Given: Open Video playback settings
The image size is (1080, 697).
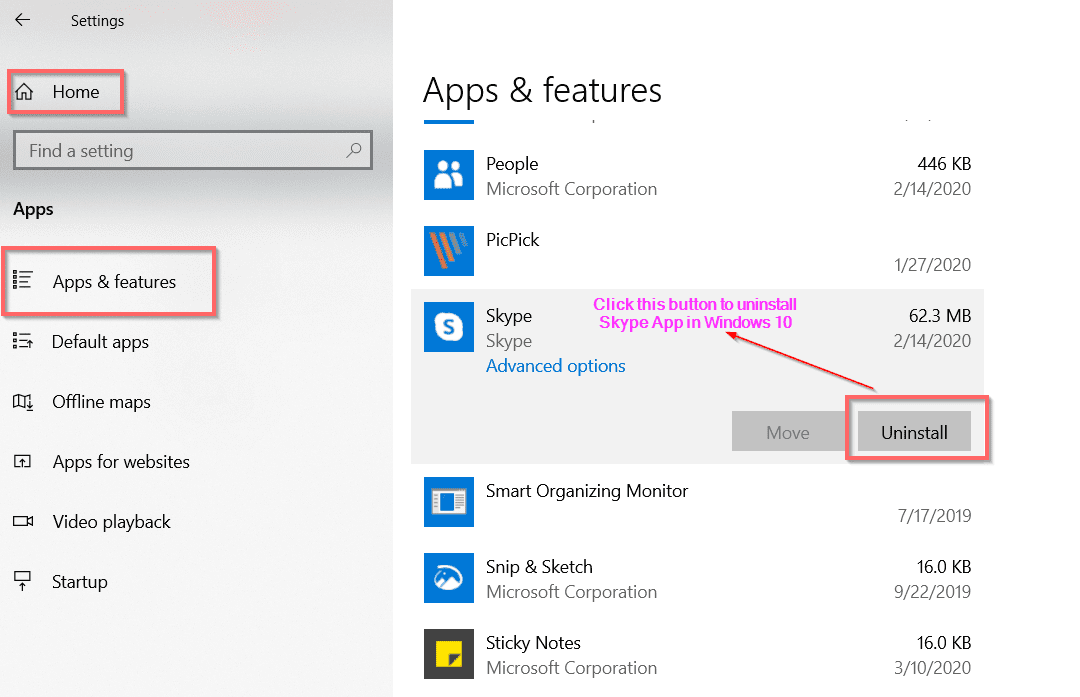Looking at the screenshot, I should [111, 522].
